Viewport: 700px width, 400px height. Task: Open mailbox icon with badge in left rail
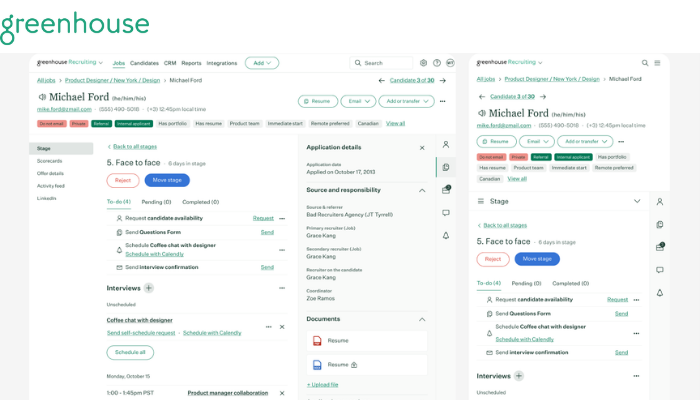pyautogui.click(x=446, y=190)
